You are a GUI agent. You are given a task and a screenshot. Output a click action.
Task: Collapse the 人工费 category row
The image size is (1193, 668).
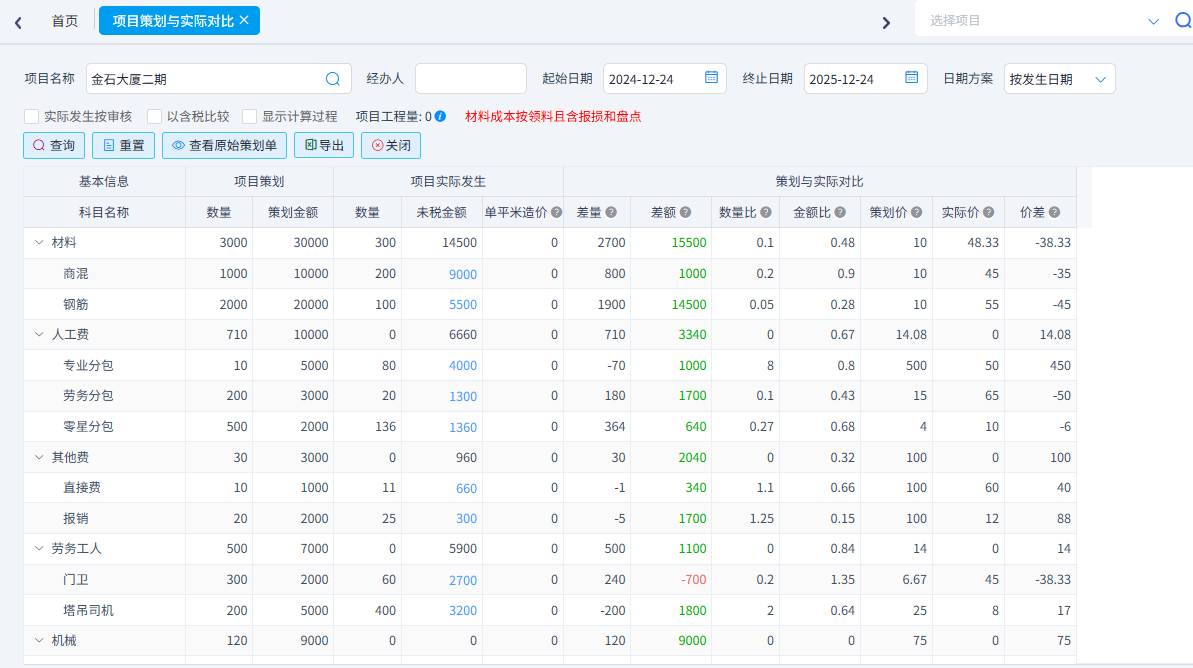[39, 335]
